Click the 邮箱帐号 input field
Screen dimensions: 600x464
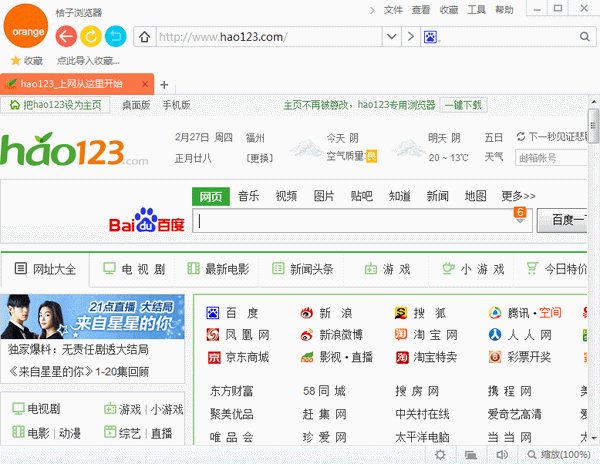pos(551,158)
